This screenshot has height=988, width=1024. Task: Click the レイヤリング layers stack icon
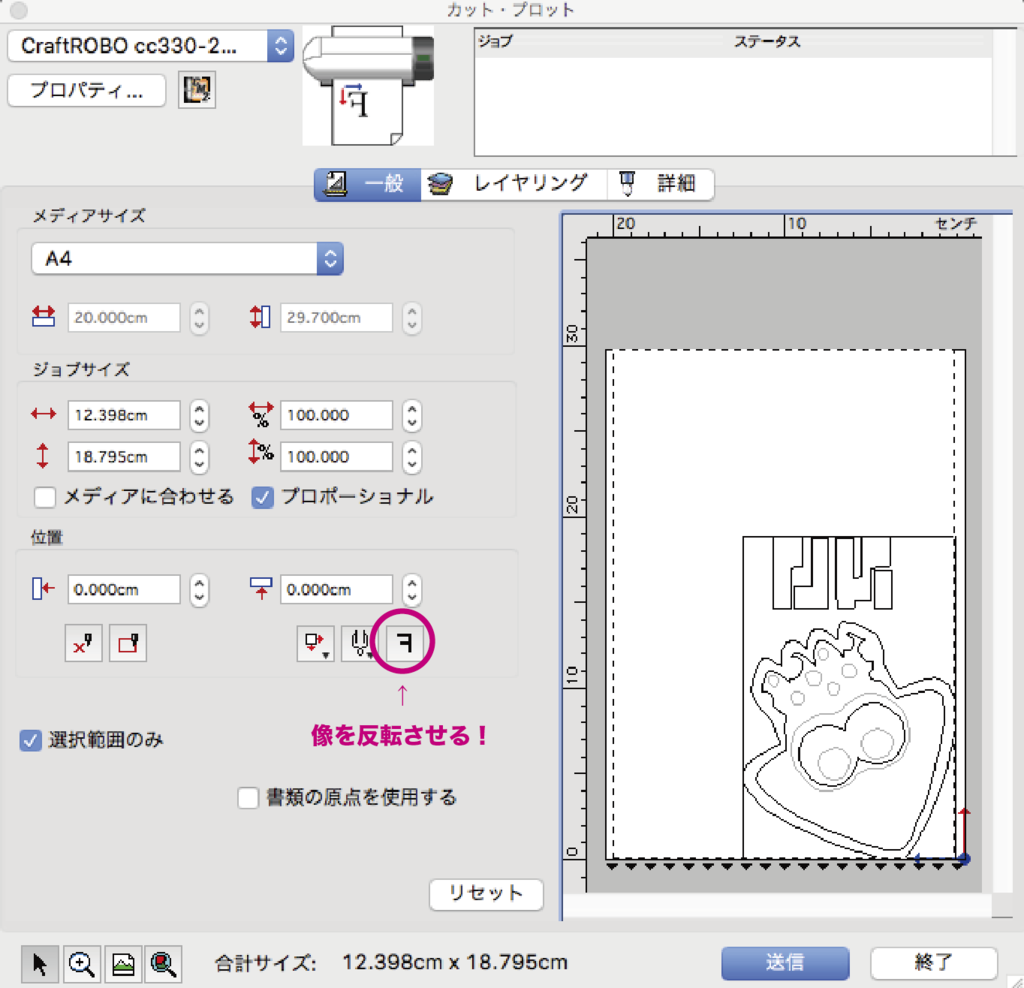(x=440, y=184)
